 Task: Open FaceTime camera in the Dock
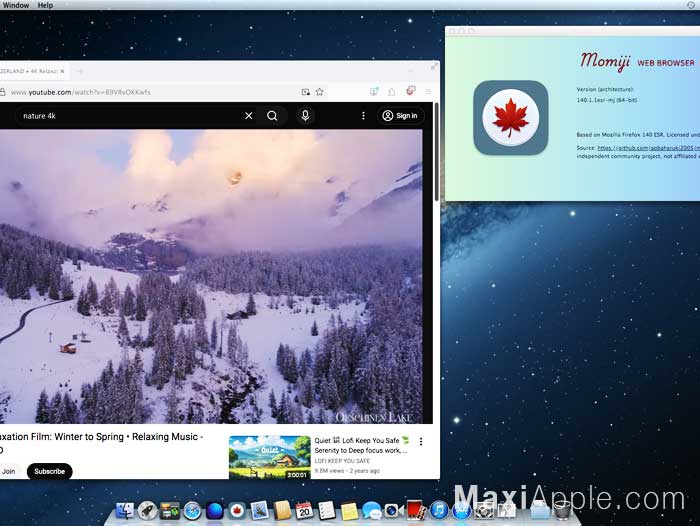click(394, 510)
